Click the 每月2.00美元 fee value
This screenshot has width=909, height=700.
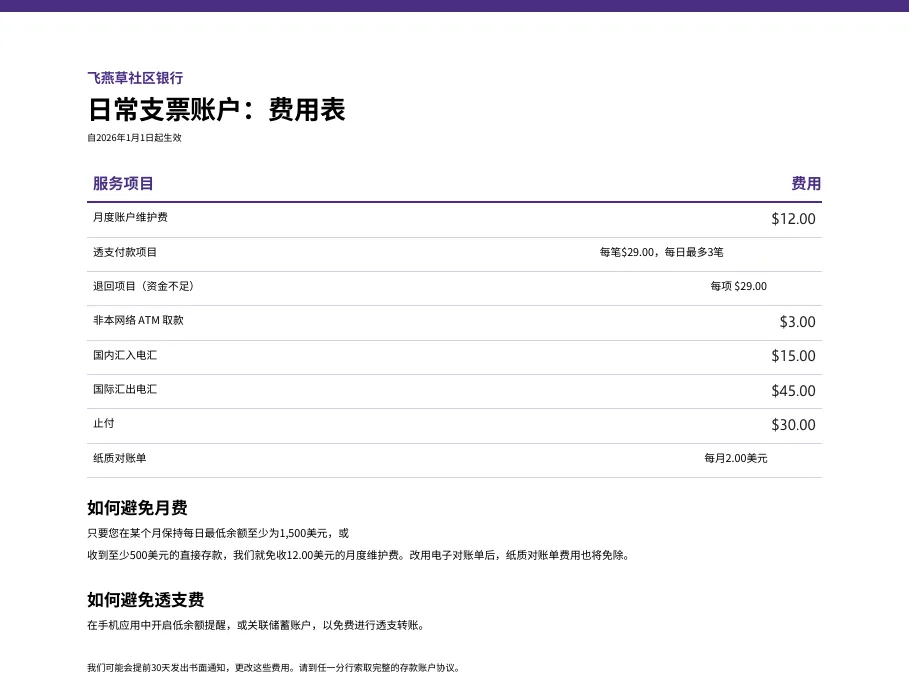[x=736, y=458]
